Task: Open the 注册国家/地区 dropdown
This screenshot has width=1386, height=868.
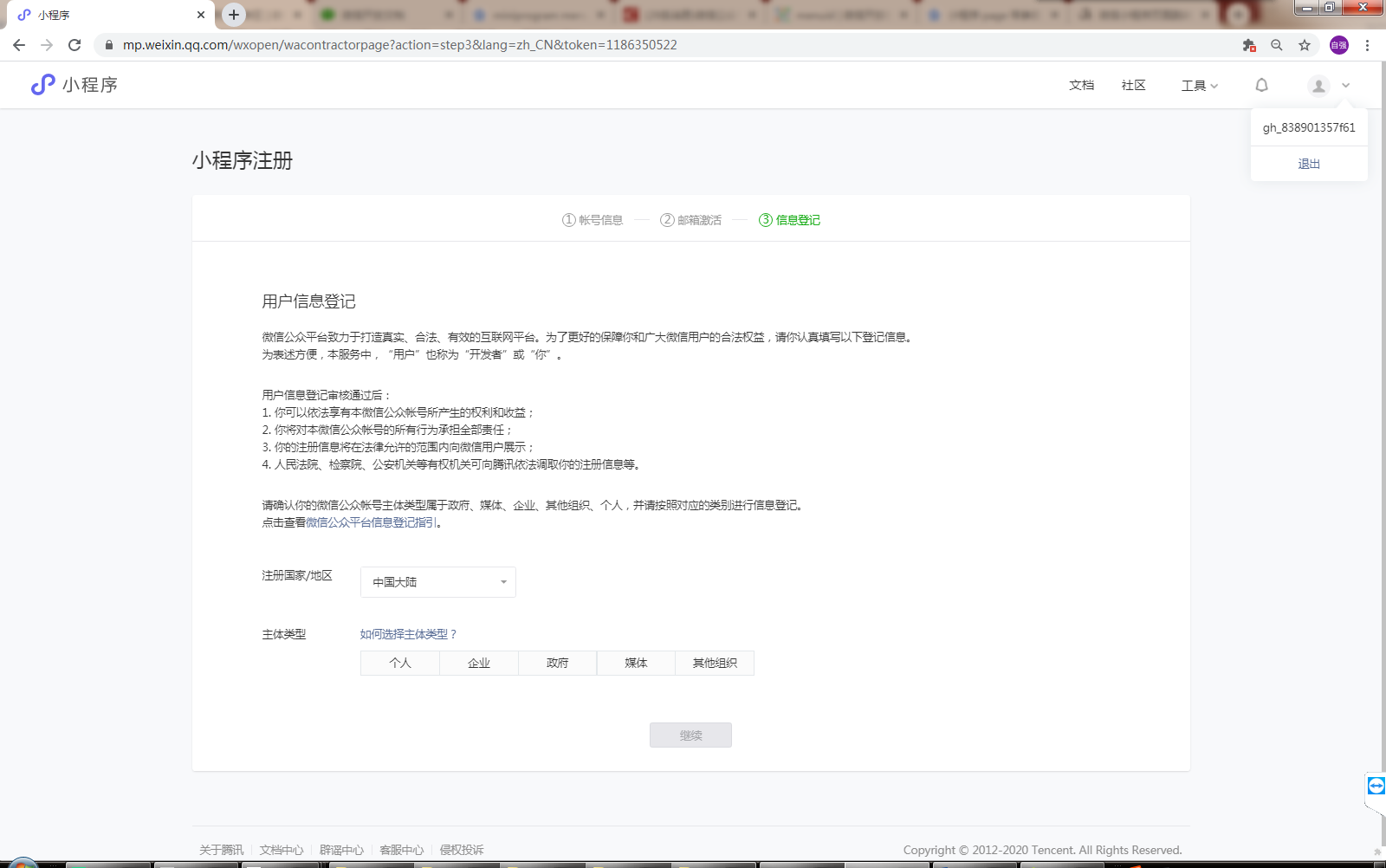Action: [438, 582]
